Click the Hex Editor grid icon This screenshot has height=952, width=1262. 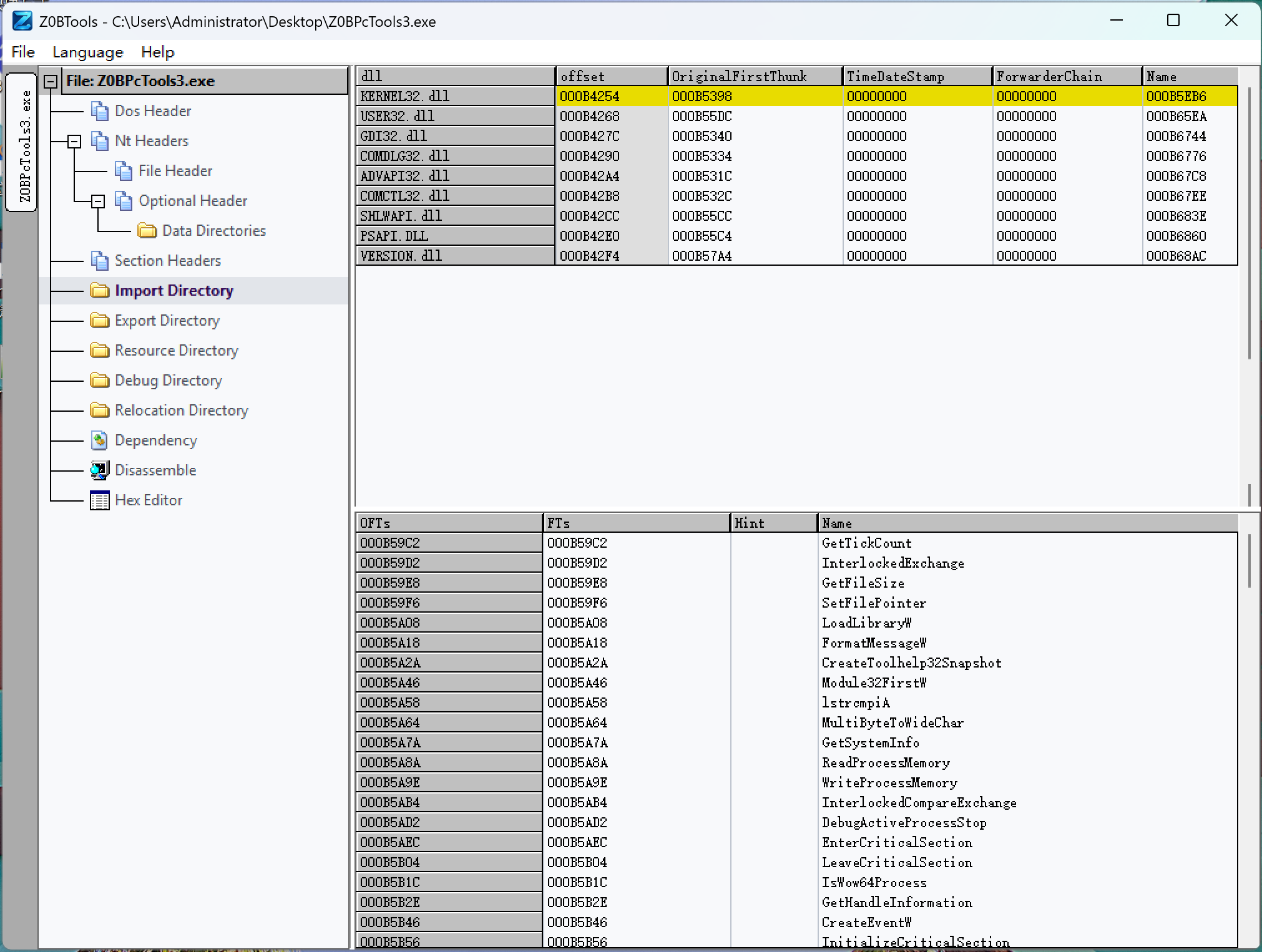[100, 500]
